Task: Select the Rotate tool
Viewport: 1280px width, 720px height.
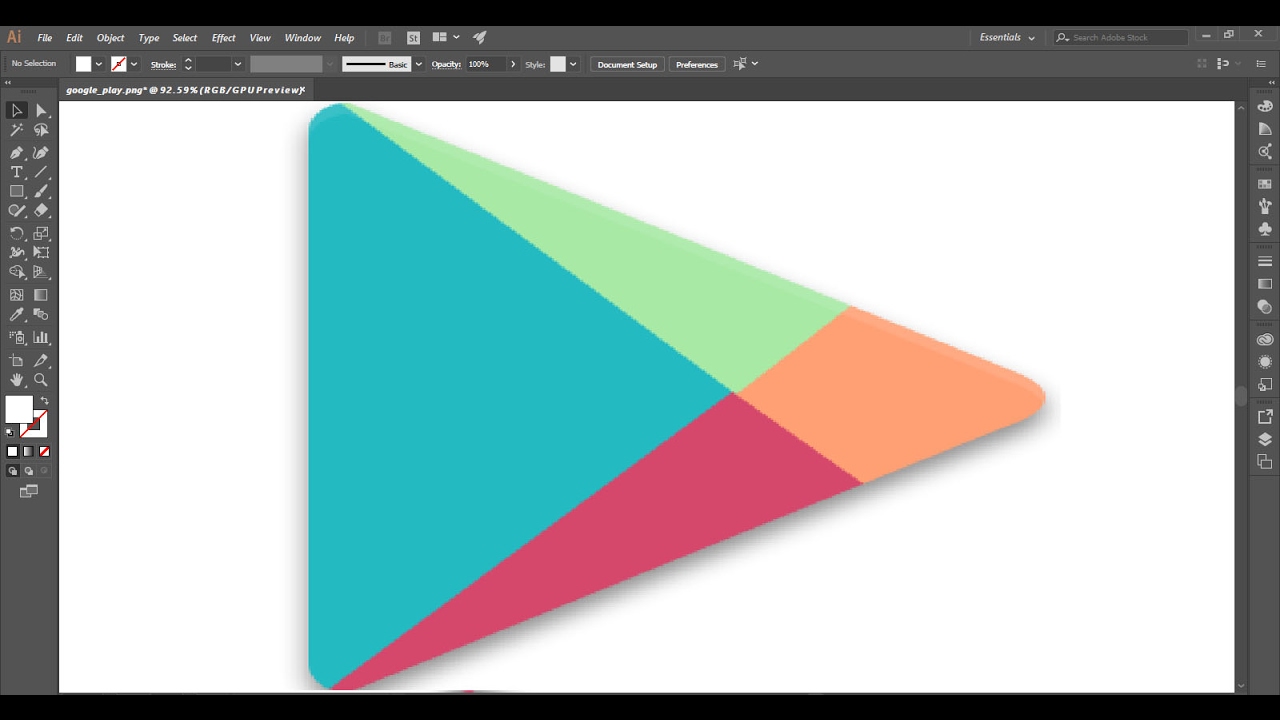Action: pos(17,233)
